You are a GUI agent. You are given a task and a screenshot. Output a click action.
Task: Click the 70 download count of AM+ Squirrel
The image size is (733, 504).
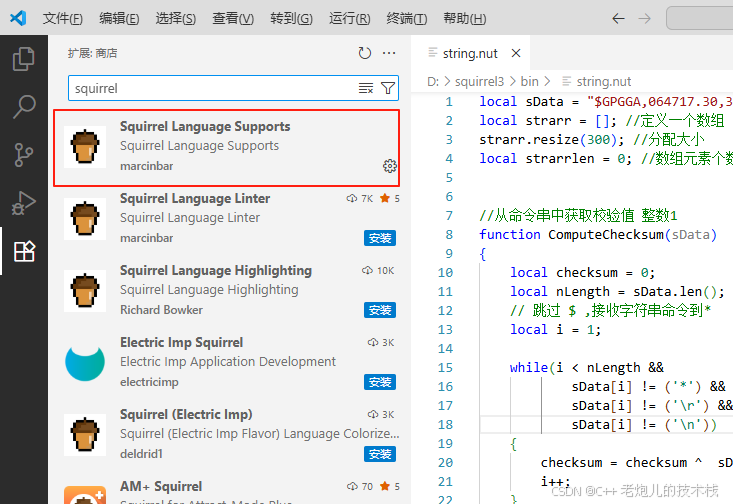pos(360,487)
